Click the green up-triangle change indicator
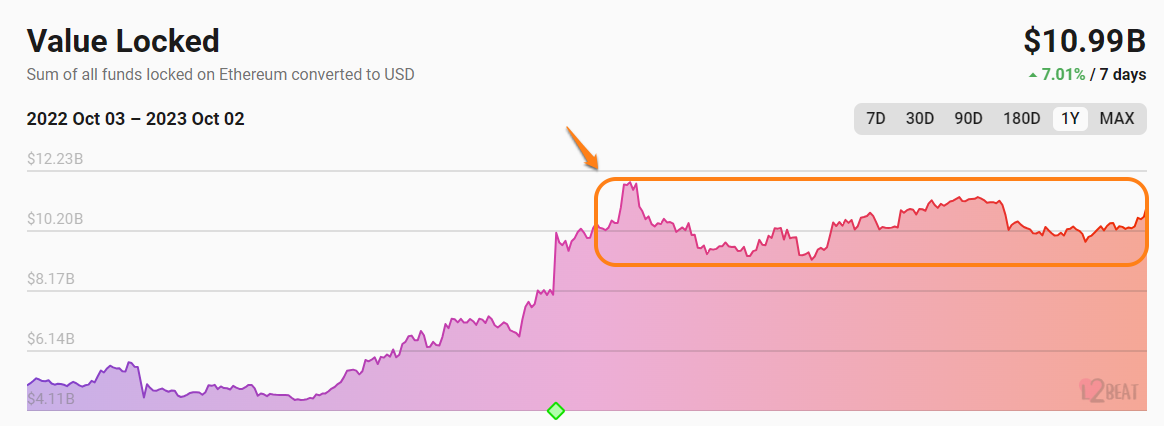1164x426 pixels. [1031, 74]
